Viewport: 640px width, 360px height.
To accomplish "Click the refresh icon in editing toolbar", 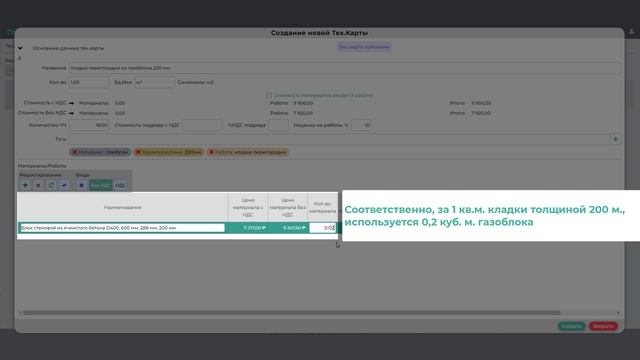I will (51, 185).
